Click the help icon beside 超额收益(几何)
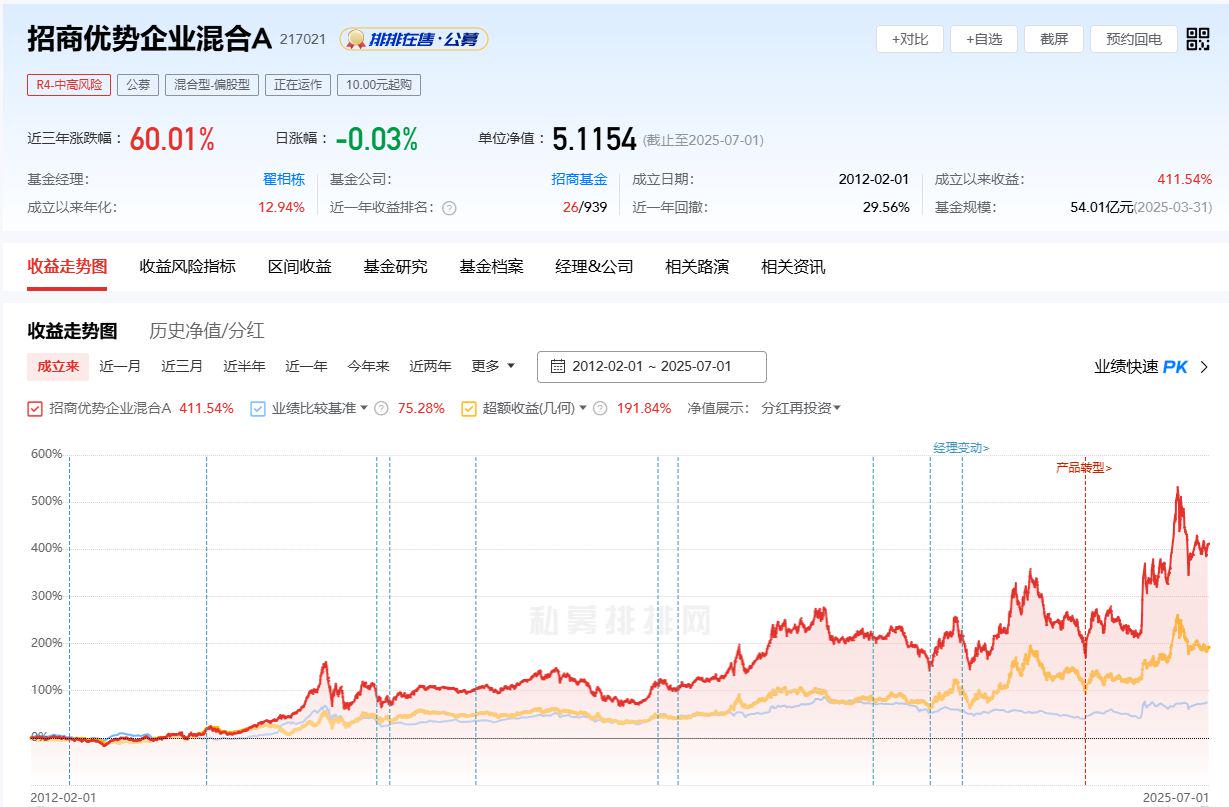 (600, 408)
